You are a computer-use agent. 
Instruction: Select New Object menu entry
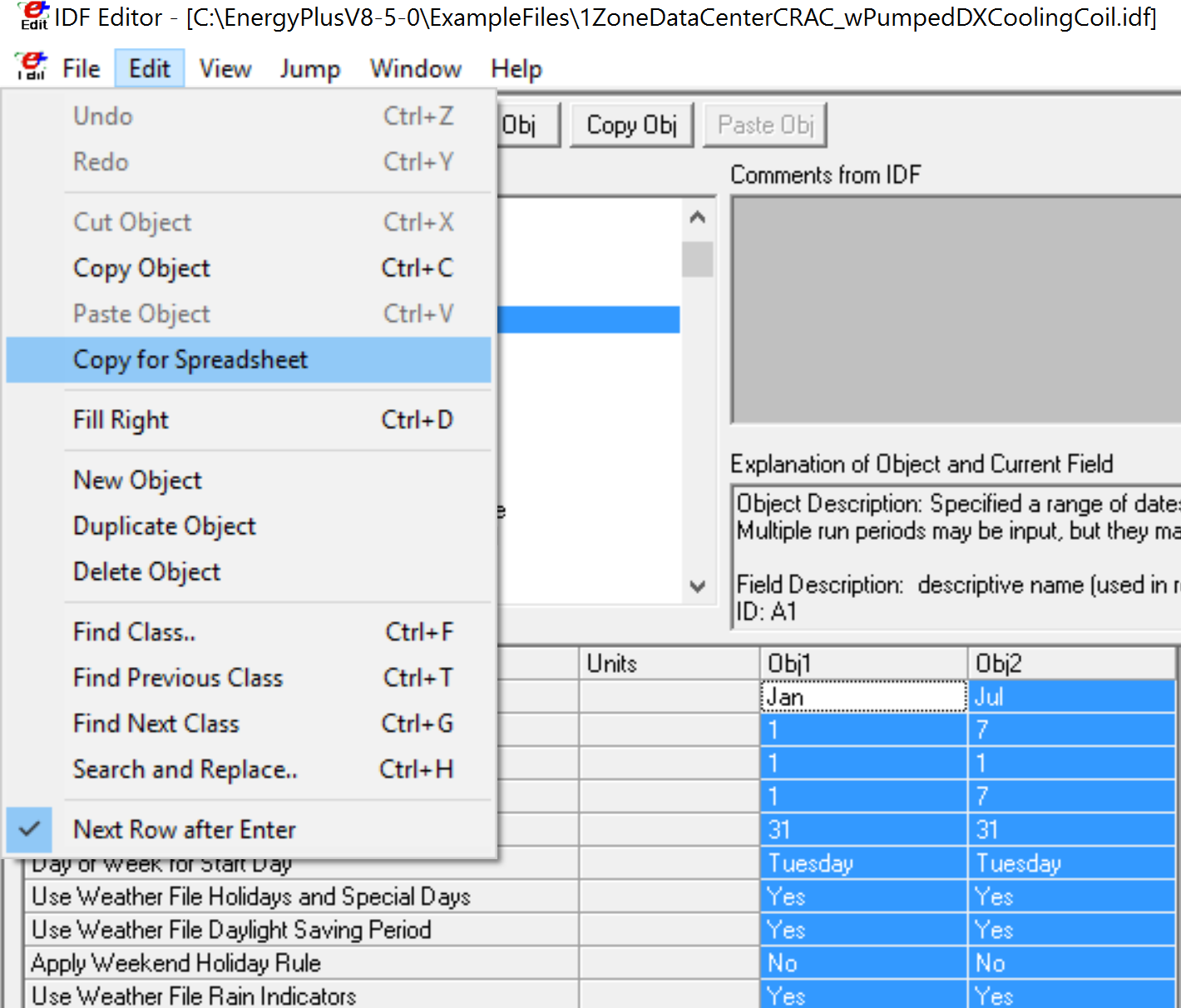point(248,480)
